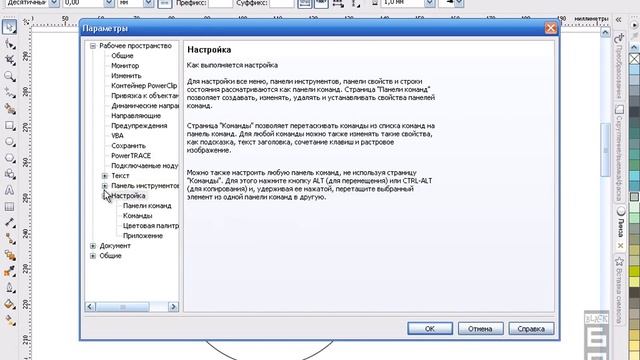The width and height of the screenshot is (640, 360).
Task: Pick the cyan palette swatch
Action: [634, 176]
